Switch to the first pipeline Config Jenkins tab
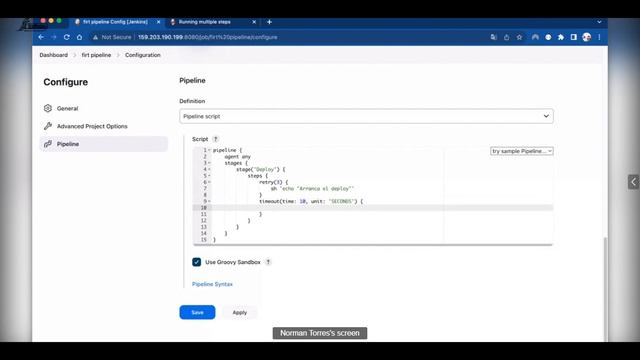This screenshot has width=640, height=360. point(115,22)
